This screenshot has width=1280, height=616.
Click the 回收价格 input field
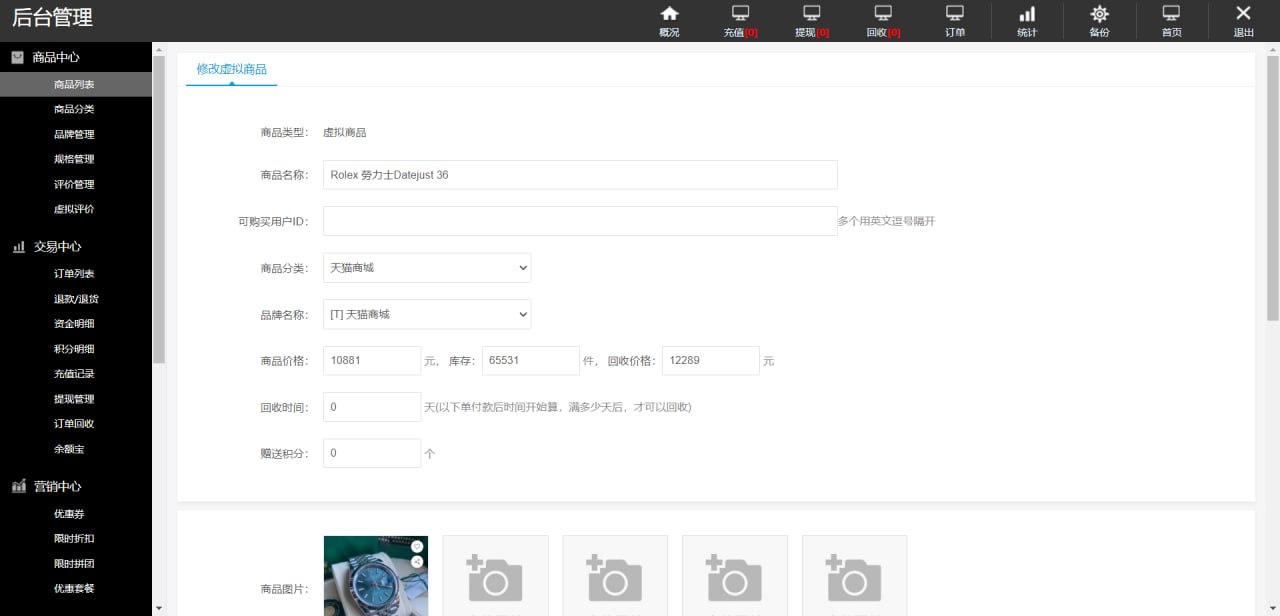(710, 361)
